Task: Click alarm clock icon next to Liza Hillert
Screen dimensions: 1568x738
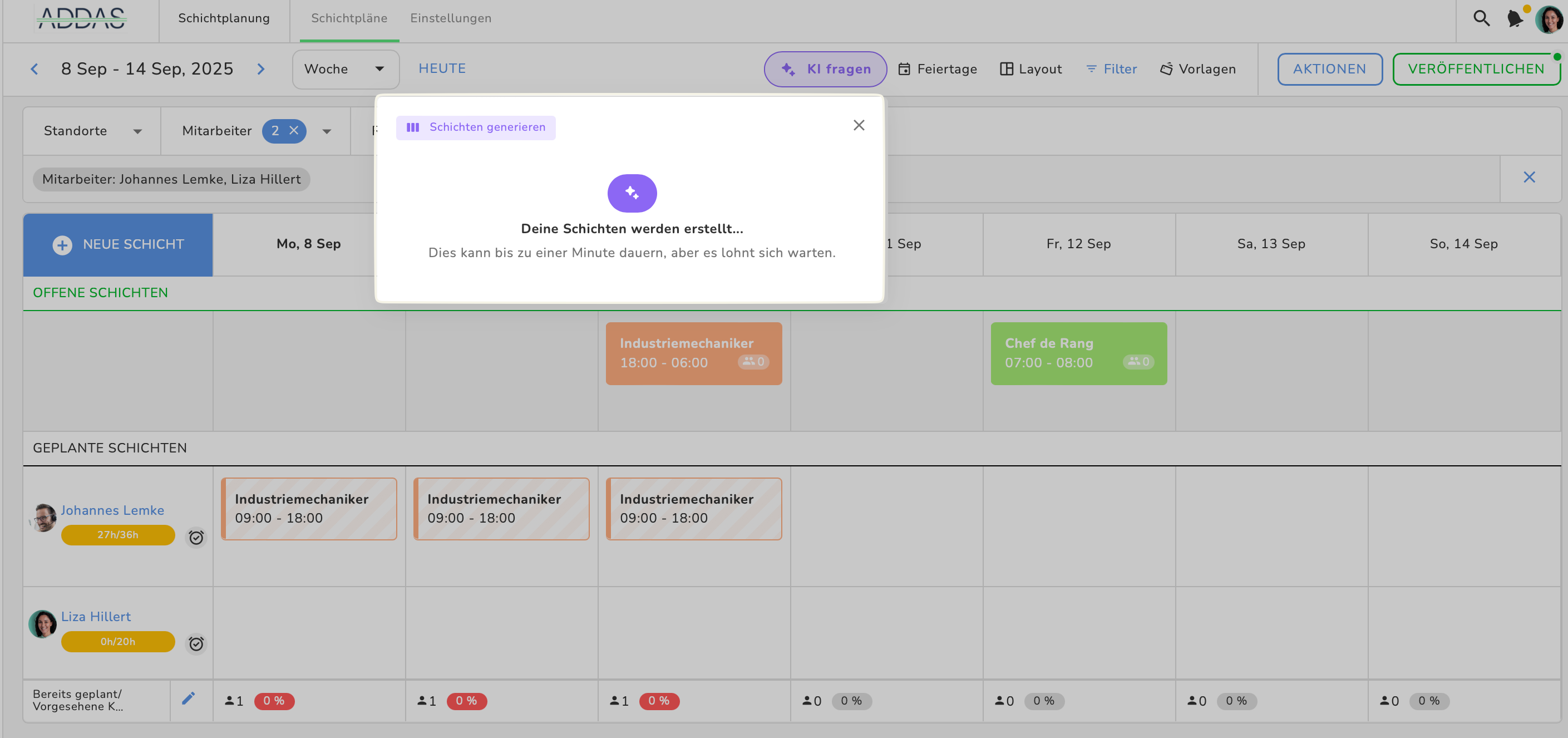Action: pyautogui.click(x=196, y=643)
